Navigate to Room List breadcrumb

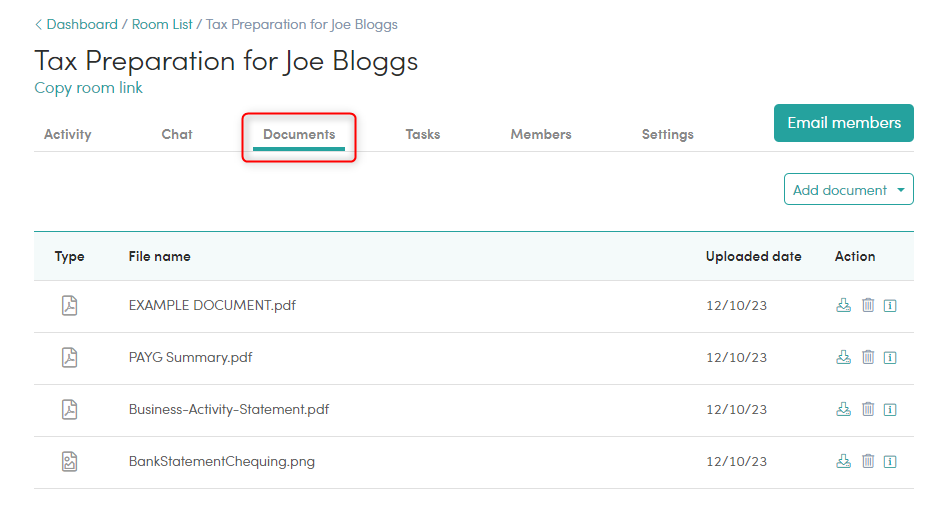[x=162, y=25]
